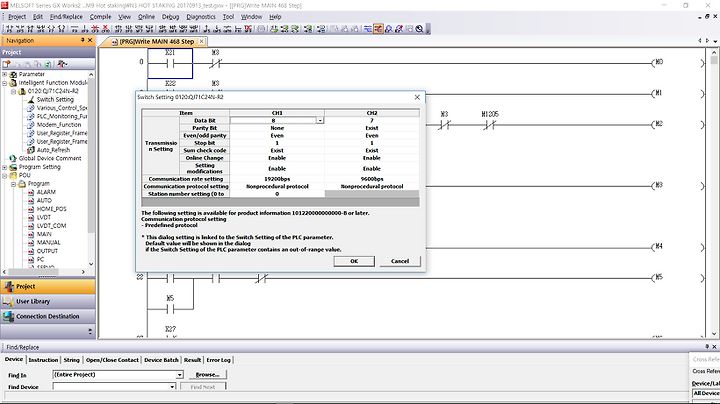Close the [PRG]Write MAIN 468 Step tab
This screenshot has height=404, width=720.
click(201, 41)
